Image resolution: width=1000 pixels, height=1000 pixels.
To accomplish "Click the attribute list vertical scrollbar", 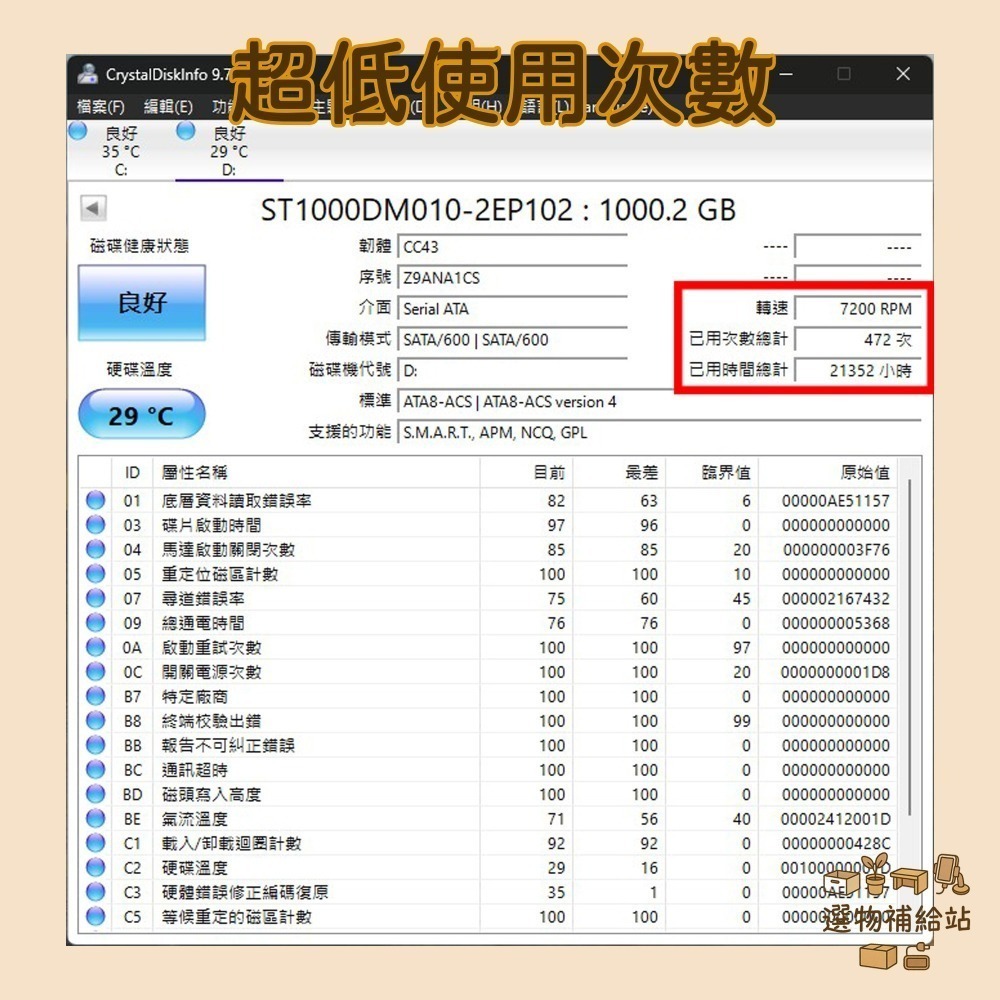I will pyautogui.click(x=909, y=647).
